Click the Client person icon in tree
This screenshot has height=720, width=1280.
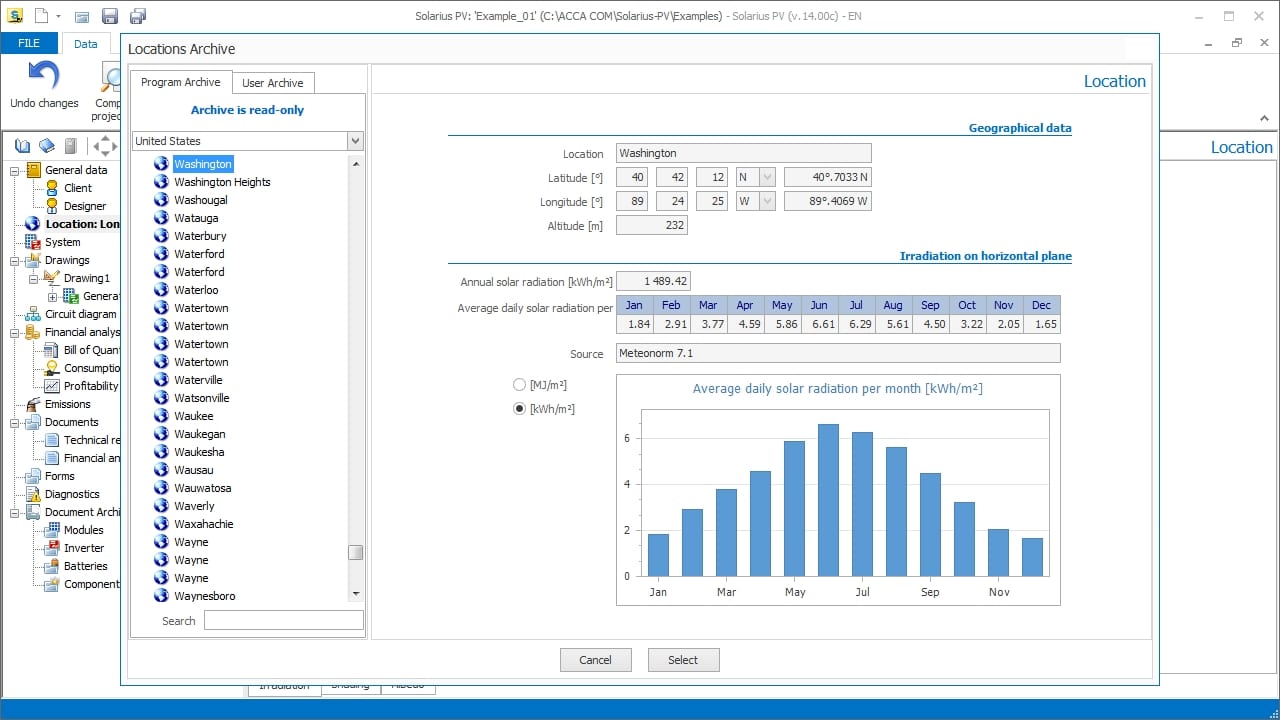(x=52, y=188)
